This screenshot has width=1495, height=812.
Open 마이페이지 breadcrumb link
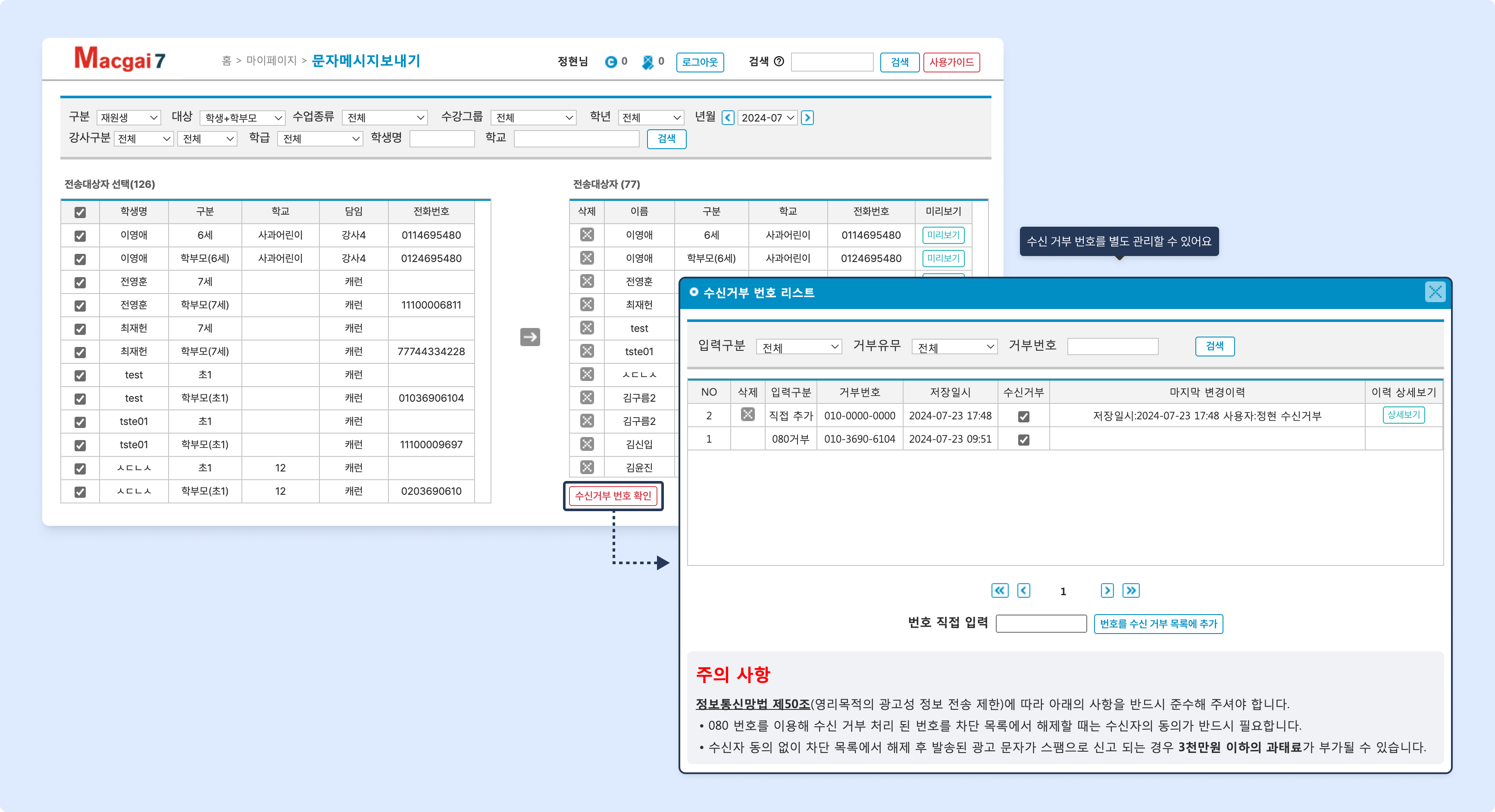point(271,61)
